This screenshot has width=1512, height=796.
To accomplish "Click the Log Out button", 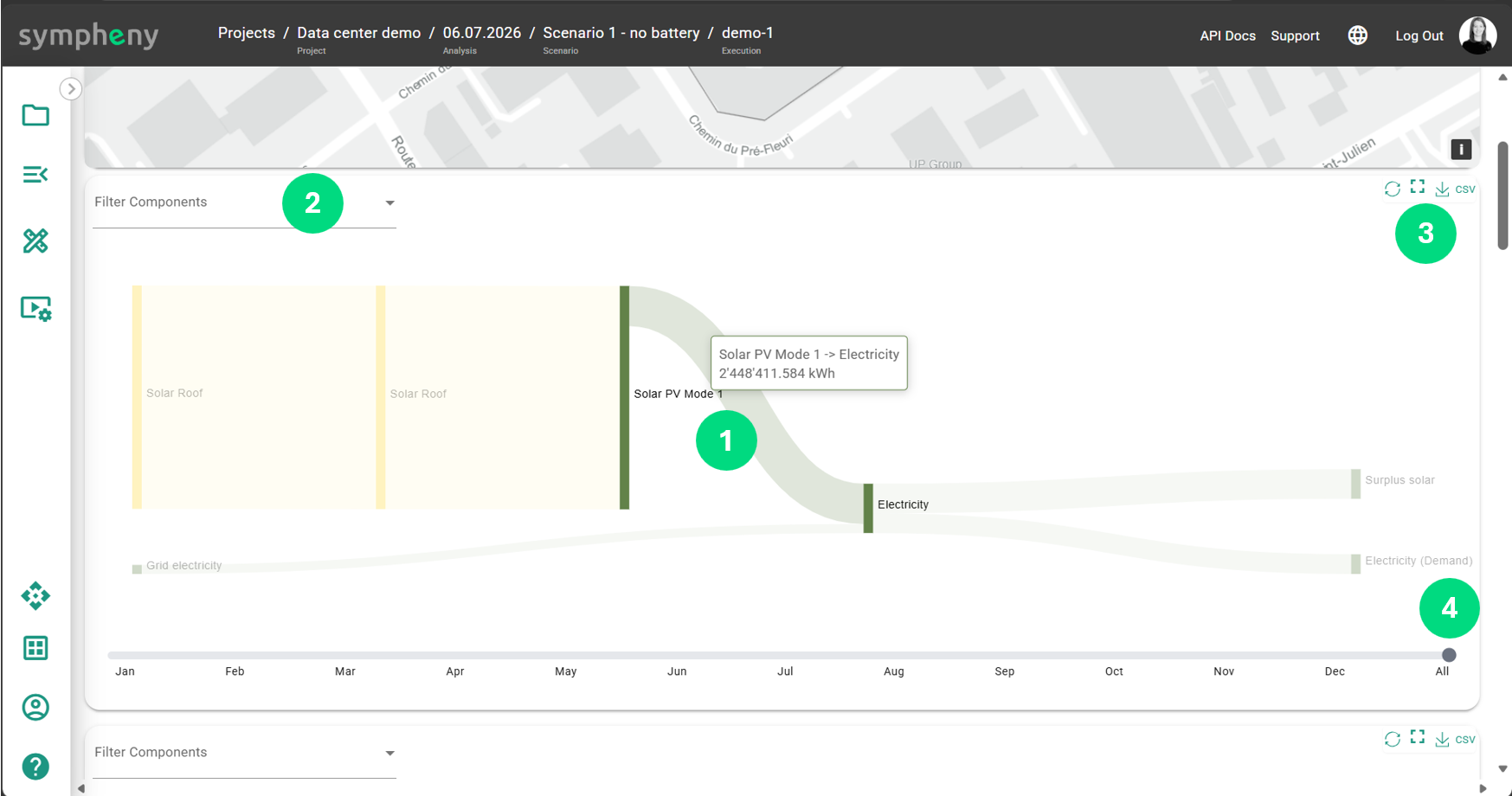I will click(1419, 35).
